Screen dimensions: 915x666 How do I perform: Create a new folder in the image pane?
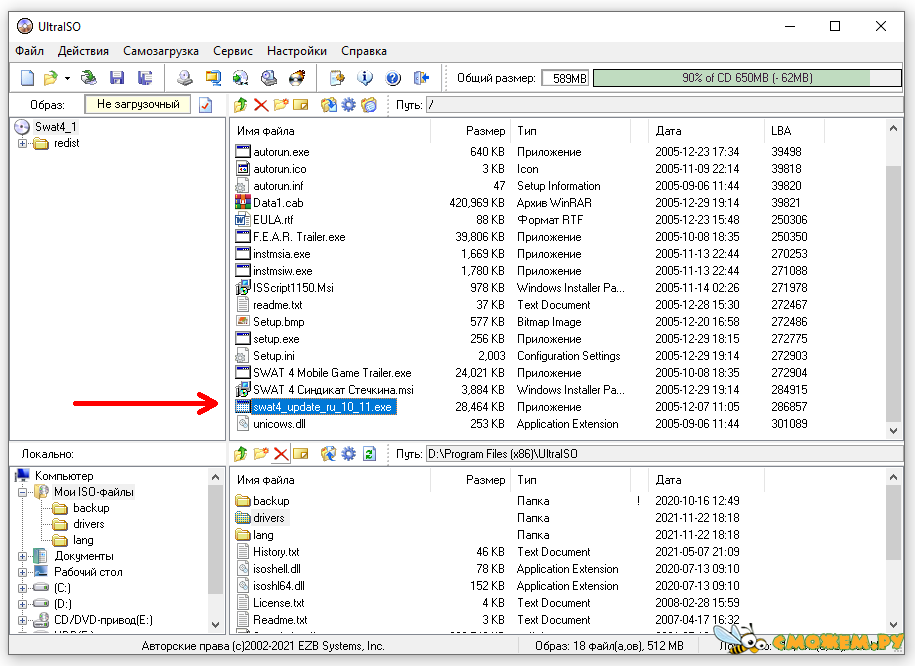(x=281, y=105)
